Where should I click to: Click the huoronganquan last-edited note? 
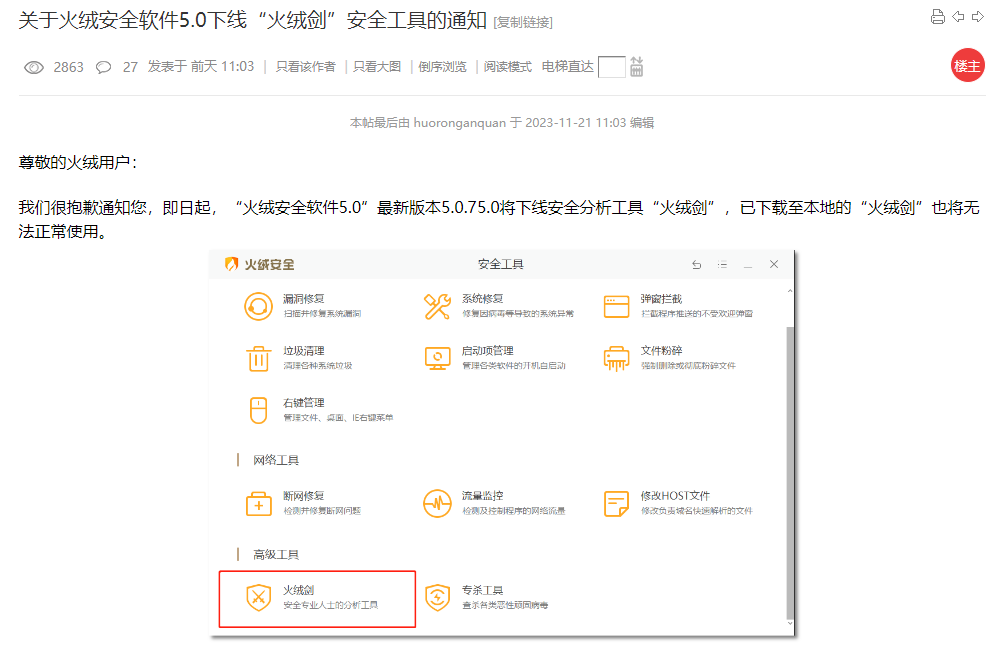point(502,123)
